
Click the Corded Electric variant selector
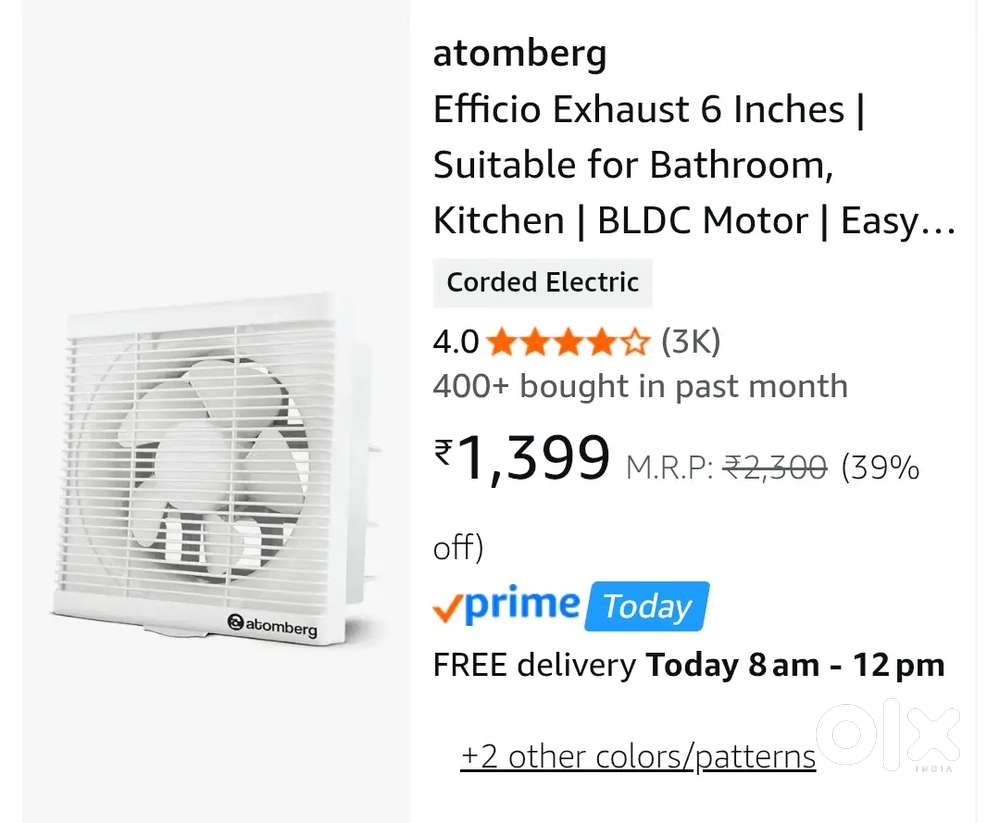point(542,282)
